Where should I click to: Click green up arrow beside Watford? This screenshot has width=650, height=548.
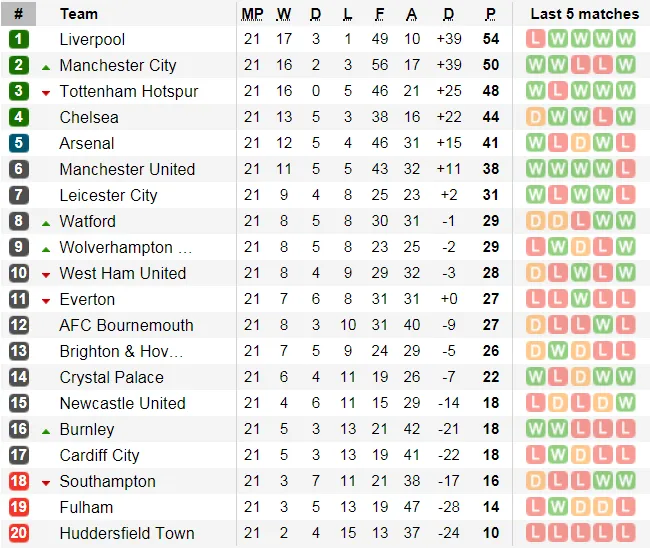tap(46, 222)
